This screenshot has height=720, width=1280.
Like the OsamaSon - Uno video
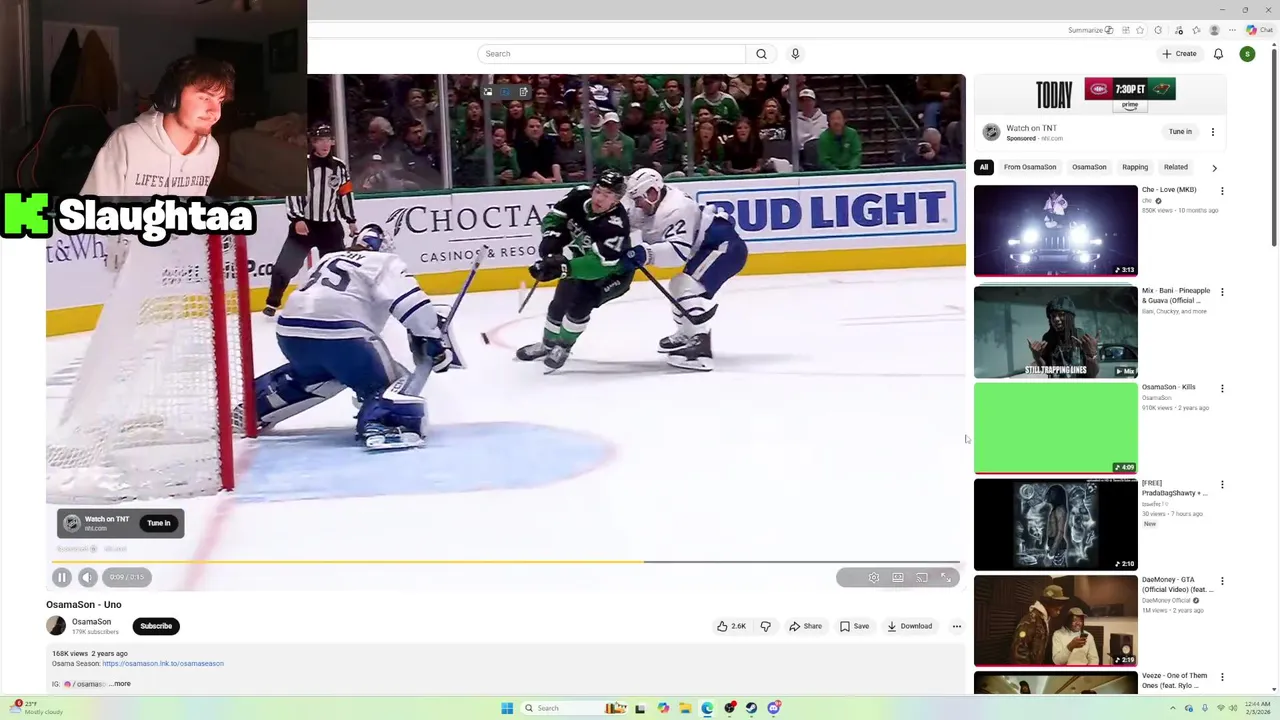coord(731,626)
